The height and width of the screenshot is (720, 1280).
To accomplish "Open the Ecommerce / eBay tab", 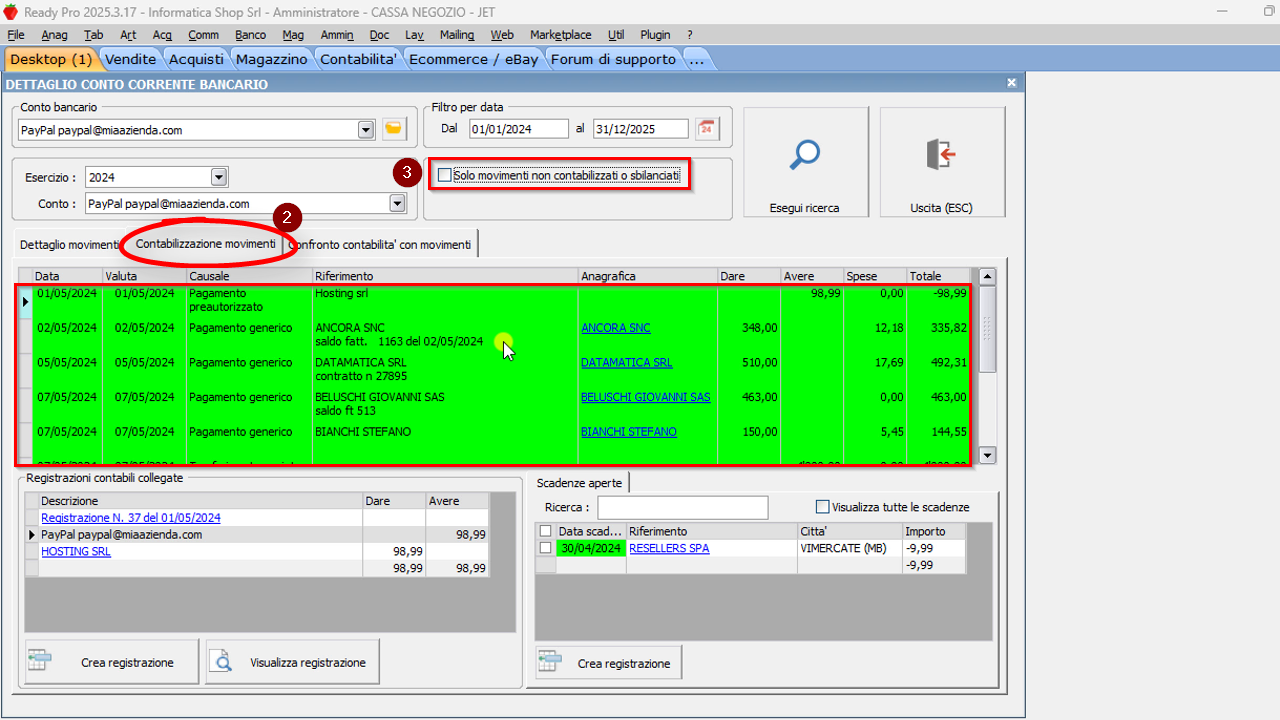I will 474,59.
